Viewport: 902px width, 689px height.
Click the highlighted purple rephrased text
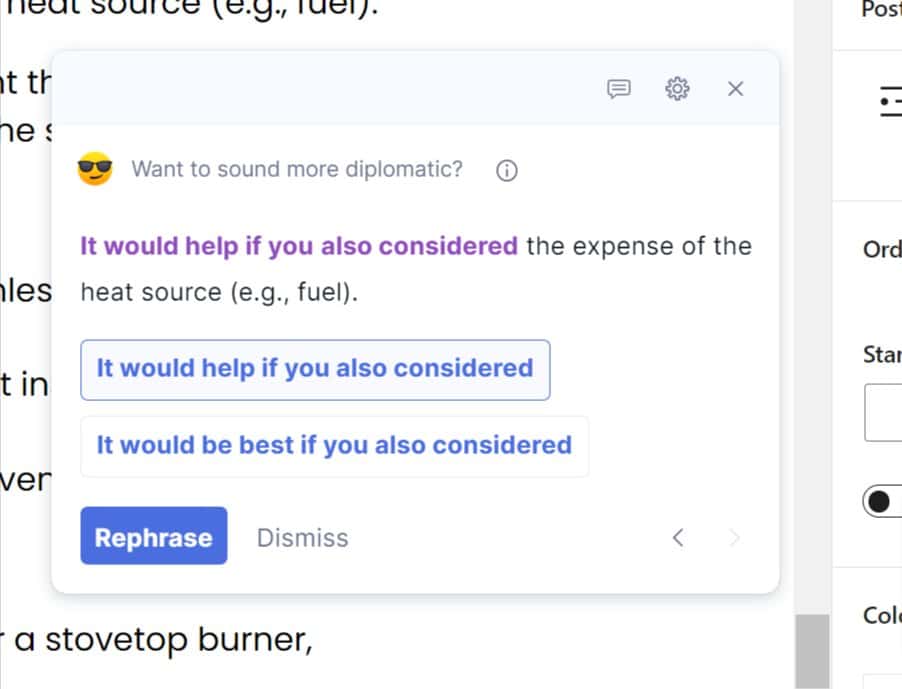(x=299, y=246)
